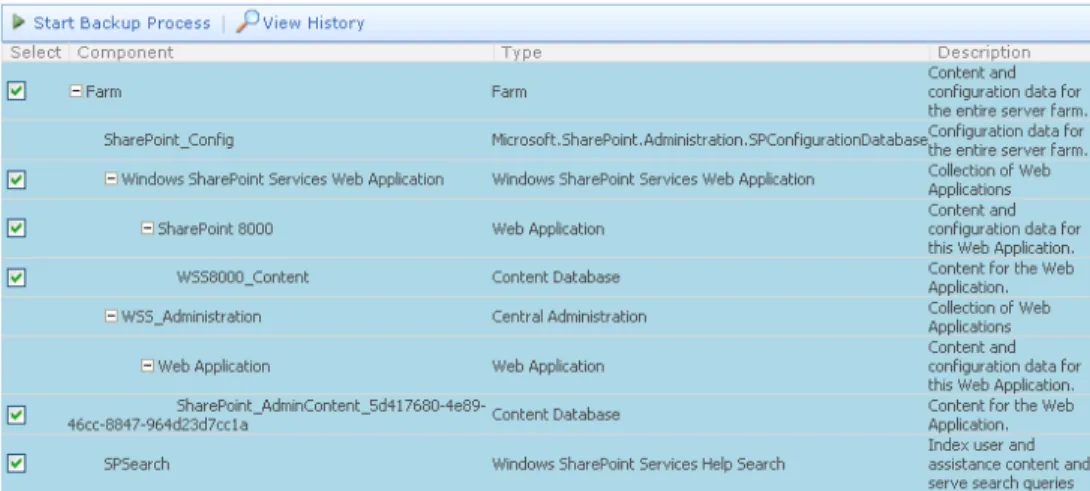The image size is (1090, 491).
Task: Click the Component column header
Action: (125, 53)
